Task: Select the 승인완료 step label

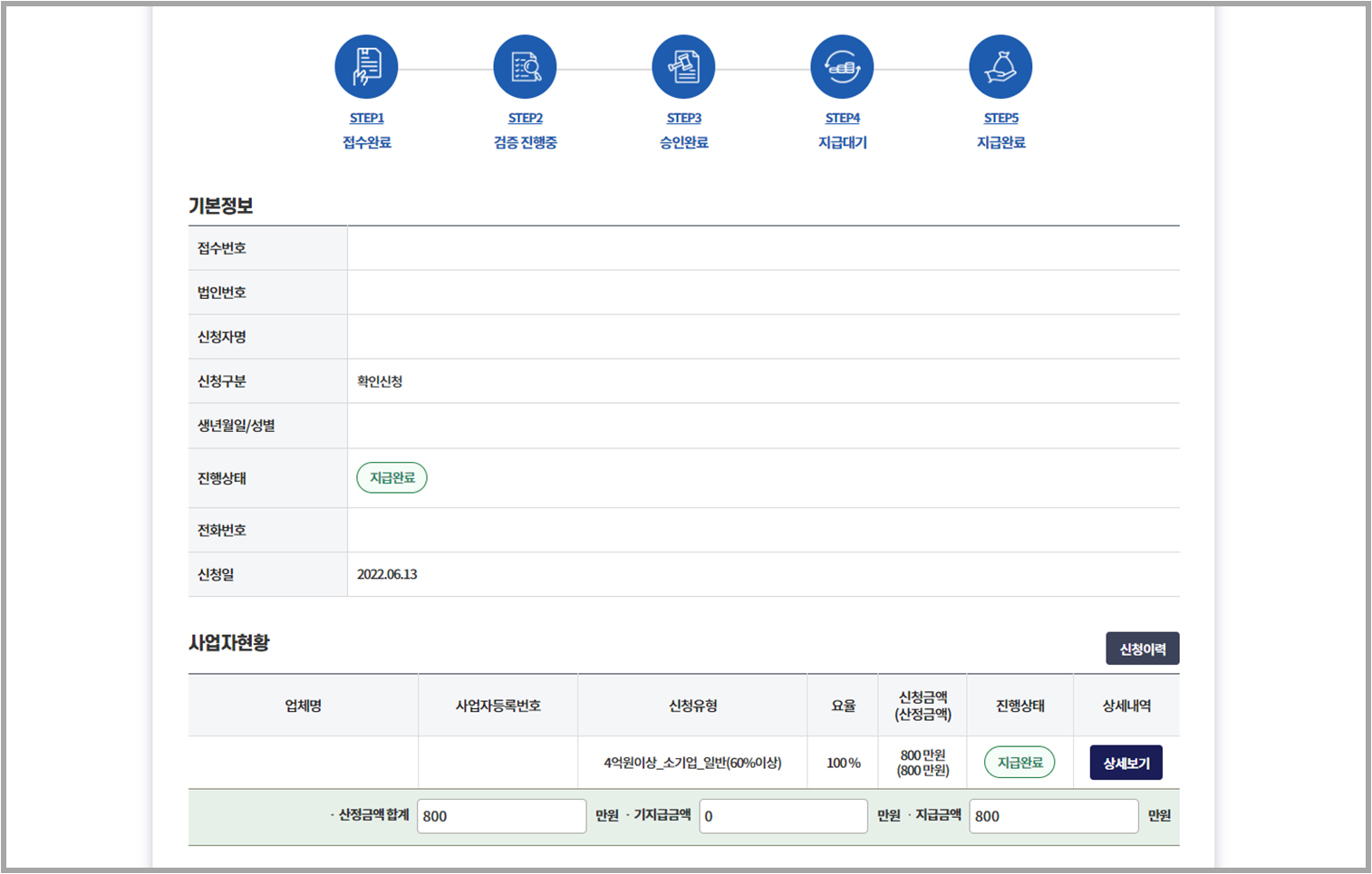Action: pos(684,142)
